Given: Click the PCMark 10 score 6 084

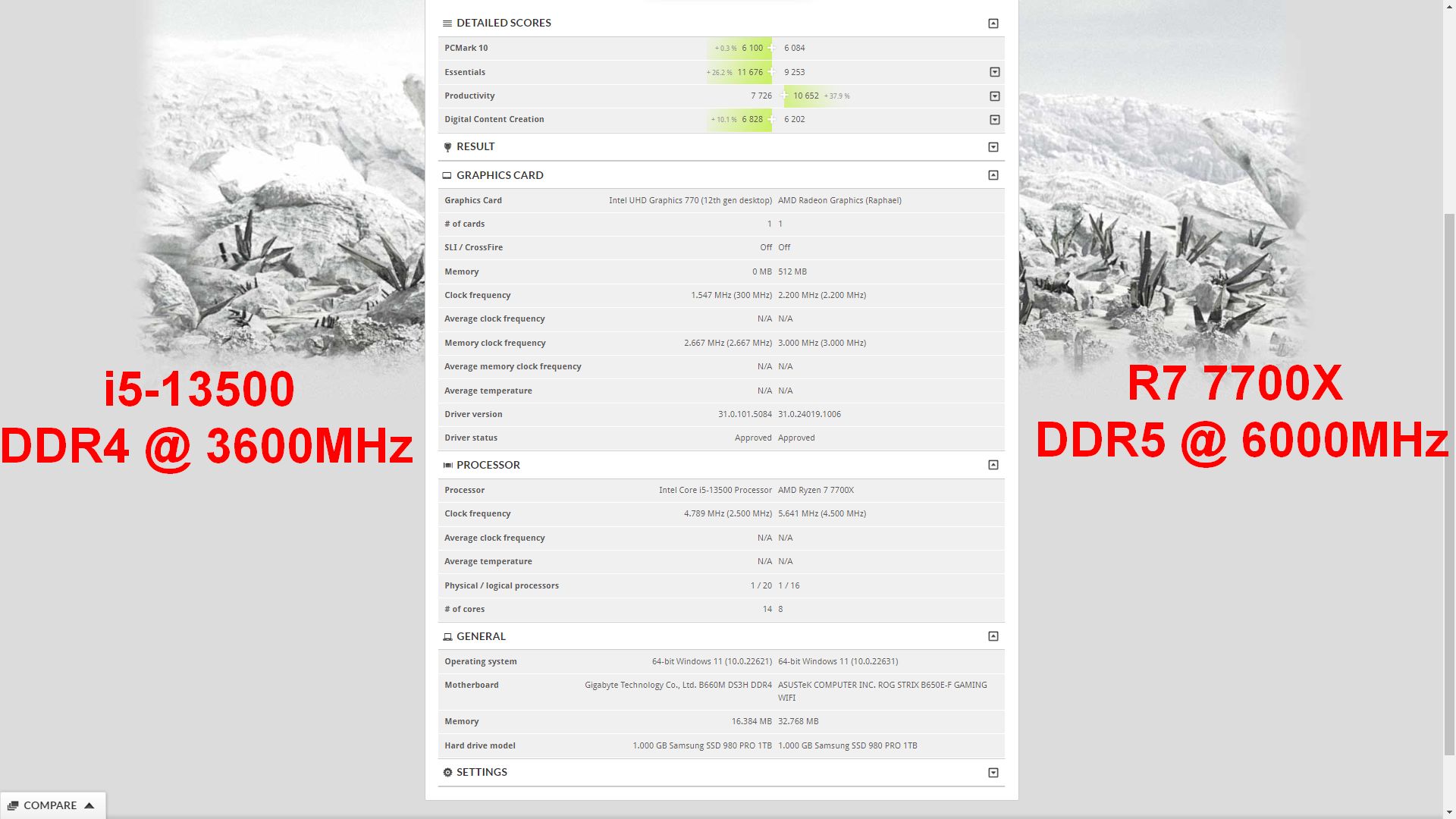Looking at the screenshot, I should tap(795, 48).
